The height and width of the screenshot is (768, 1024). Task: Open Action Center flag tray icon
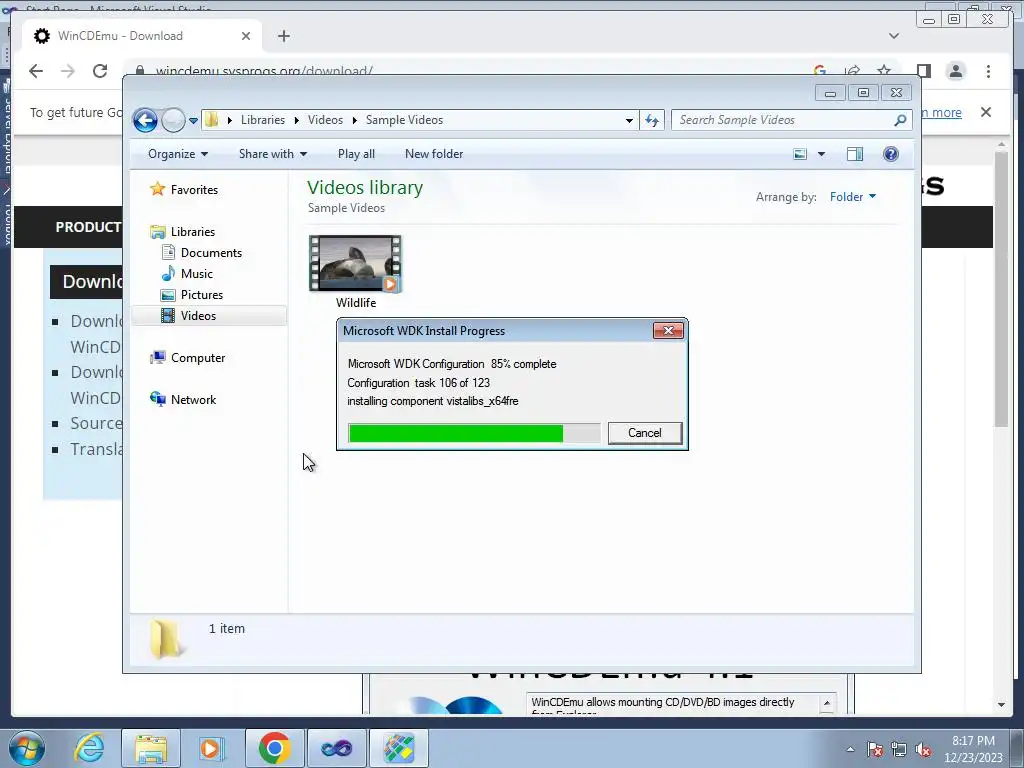[875, 749]
